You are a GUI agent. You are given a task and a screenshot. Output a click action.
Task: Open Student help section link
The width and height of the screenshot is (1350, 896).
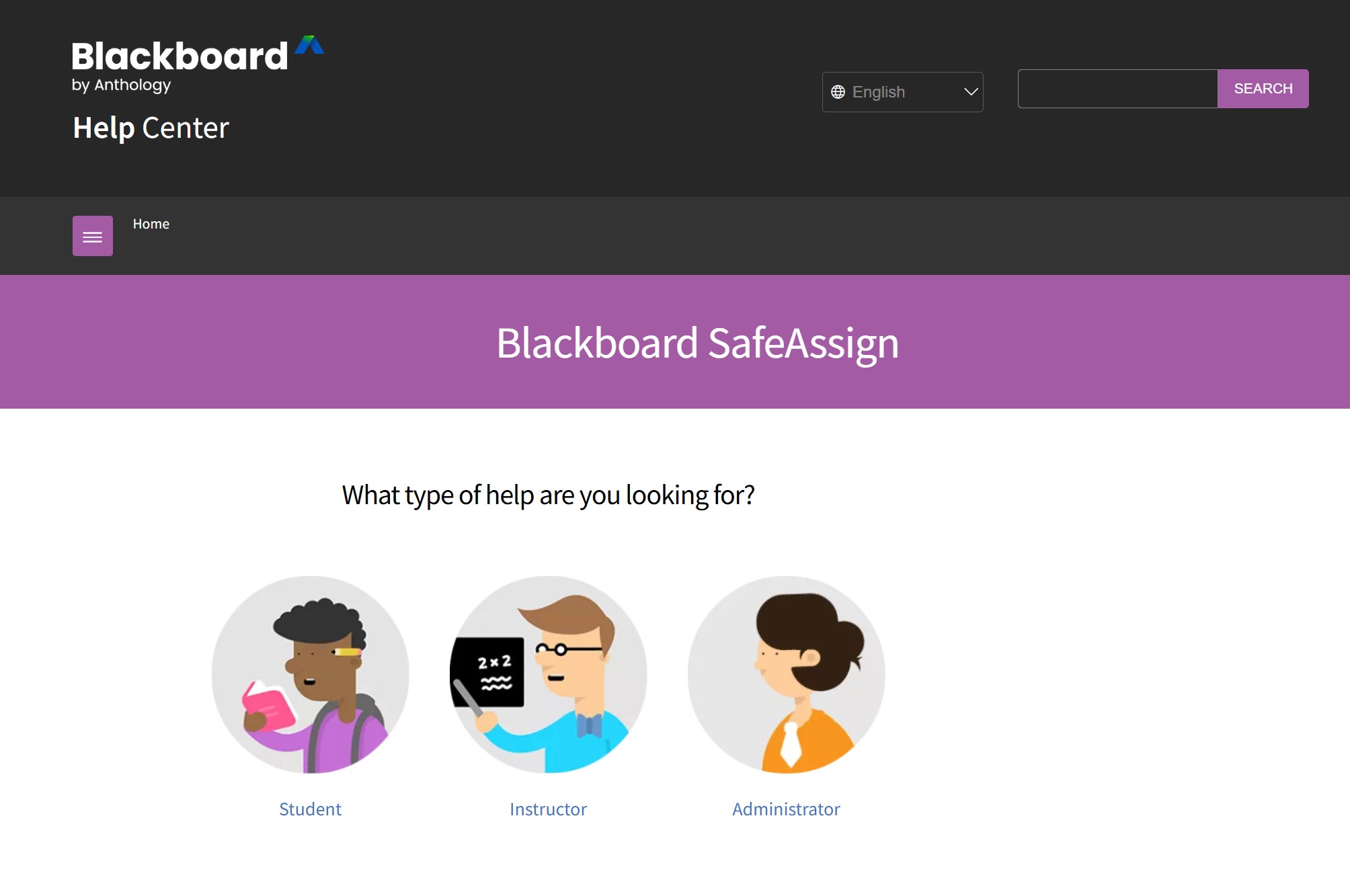click(x=310, y=809)
